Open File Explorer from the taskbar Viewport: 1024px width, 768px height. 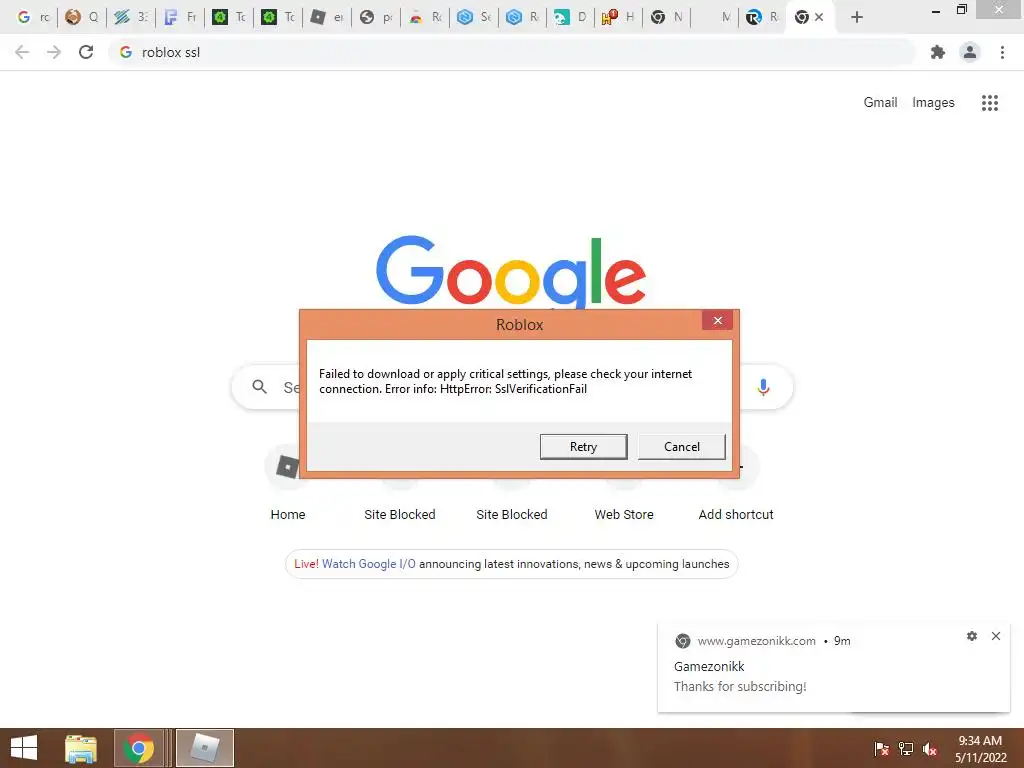coord(81,748)
